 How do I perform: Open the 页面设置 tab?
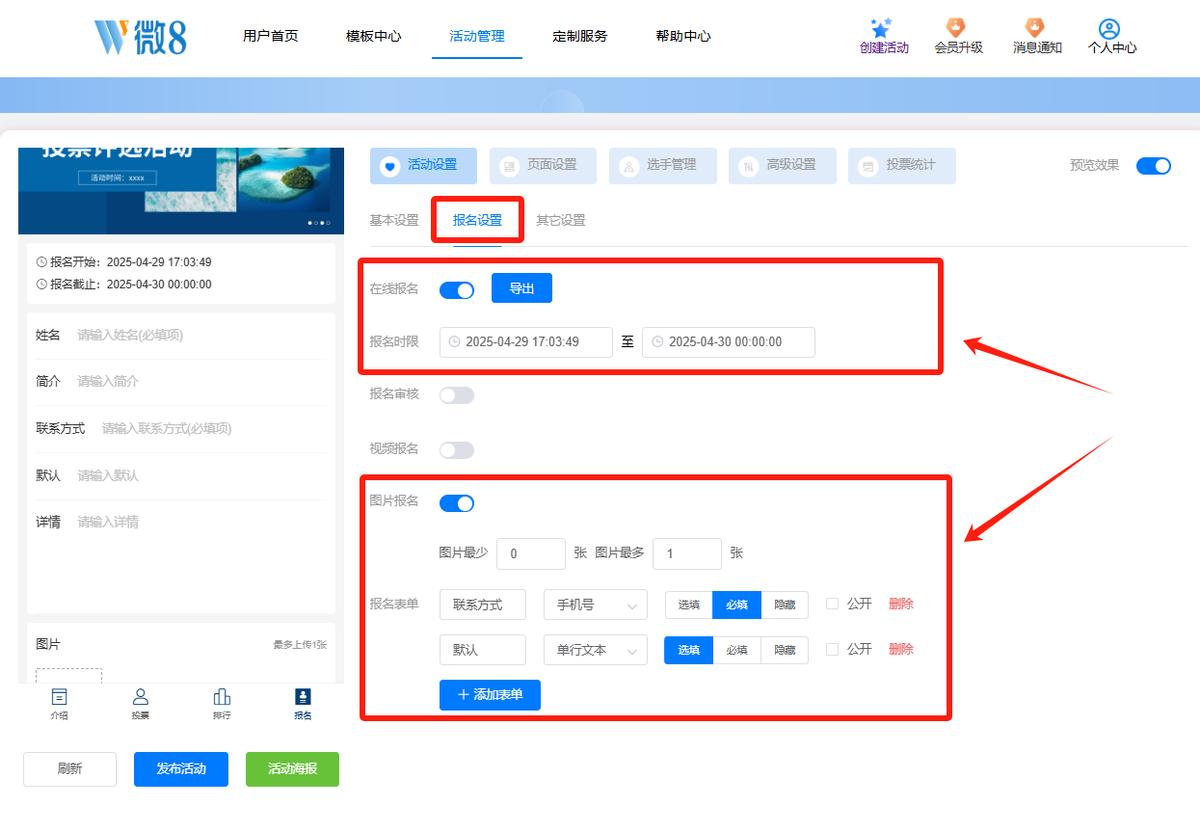click(x=543, y=165)
